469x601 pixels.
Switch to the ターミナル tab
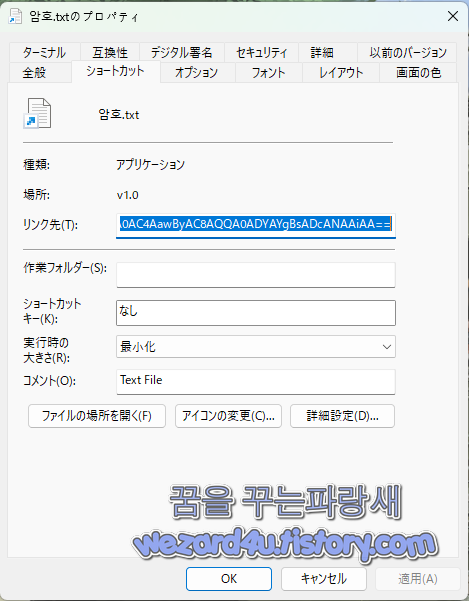pos(44,53)
